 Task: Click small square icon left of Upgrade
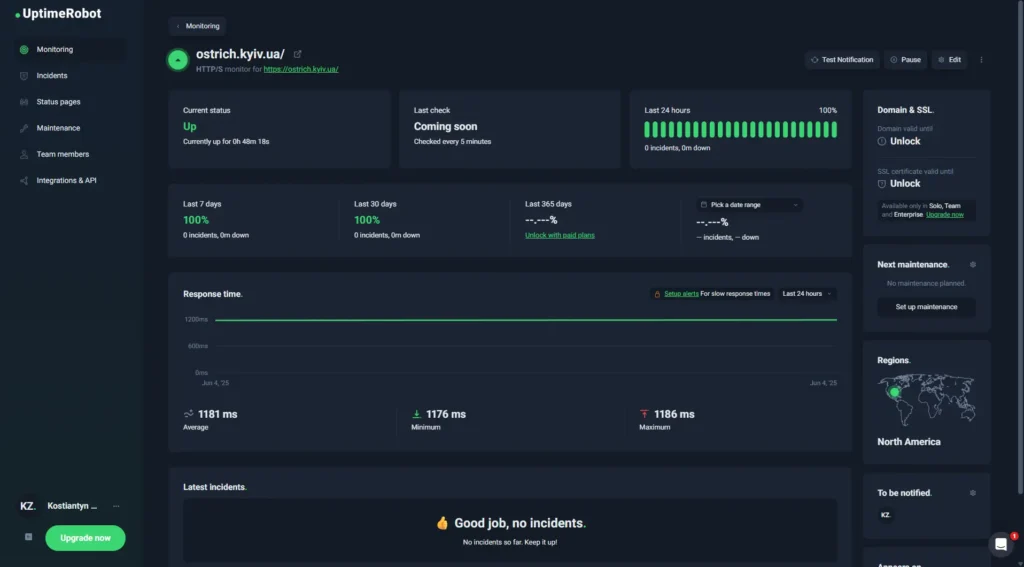click(28, 537)
